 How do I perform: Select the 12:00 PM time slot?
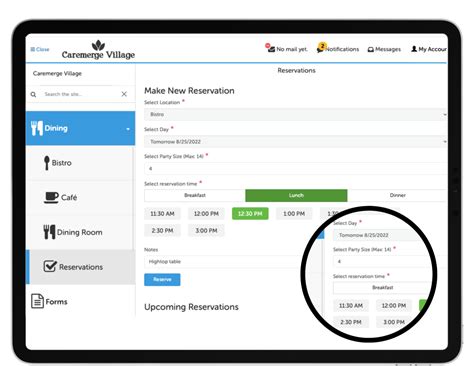tap(206, 214)
